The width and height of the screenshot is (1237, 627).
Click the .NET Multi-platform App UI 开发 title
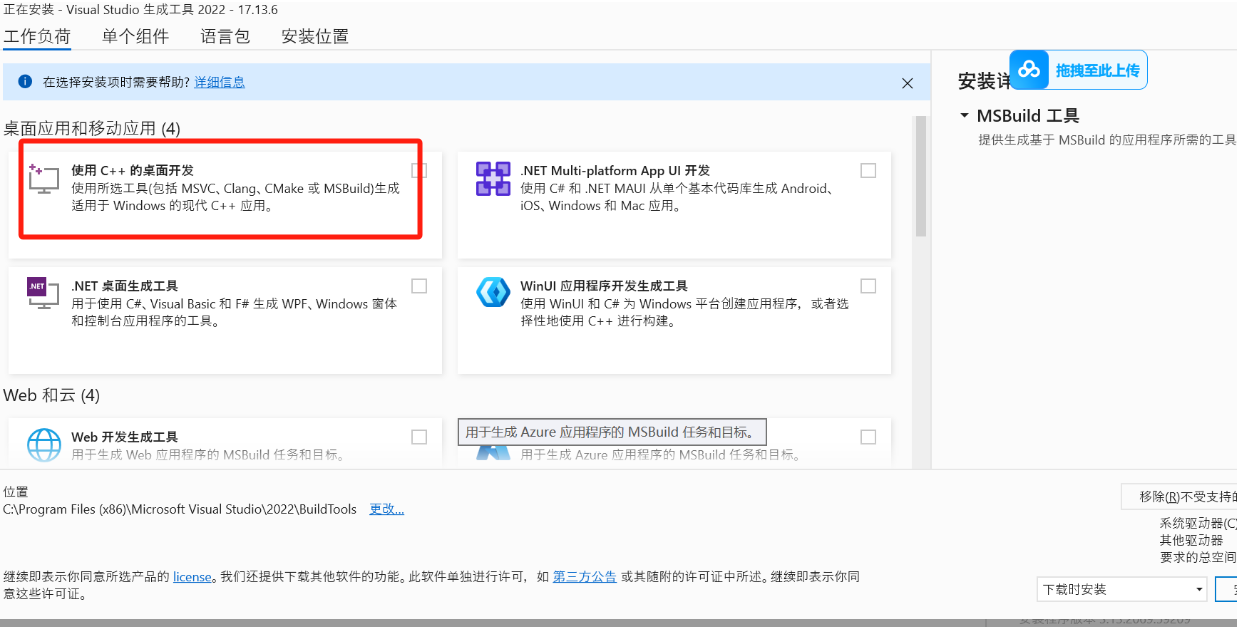coord(615,170)
